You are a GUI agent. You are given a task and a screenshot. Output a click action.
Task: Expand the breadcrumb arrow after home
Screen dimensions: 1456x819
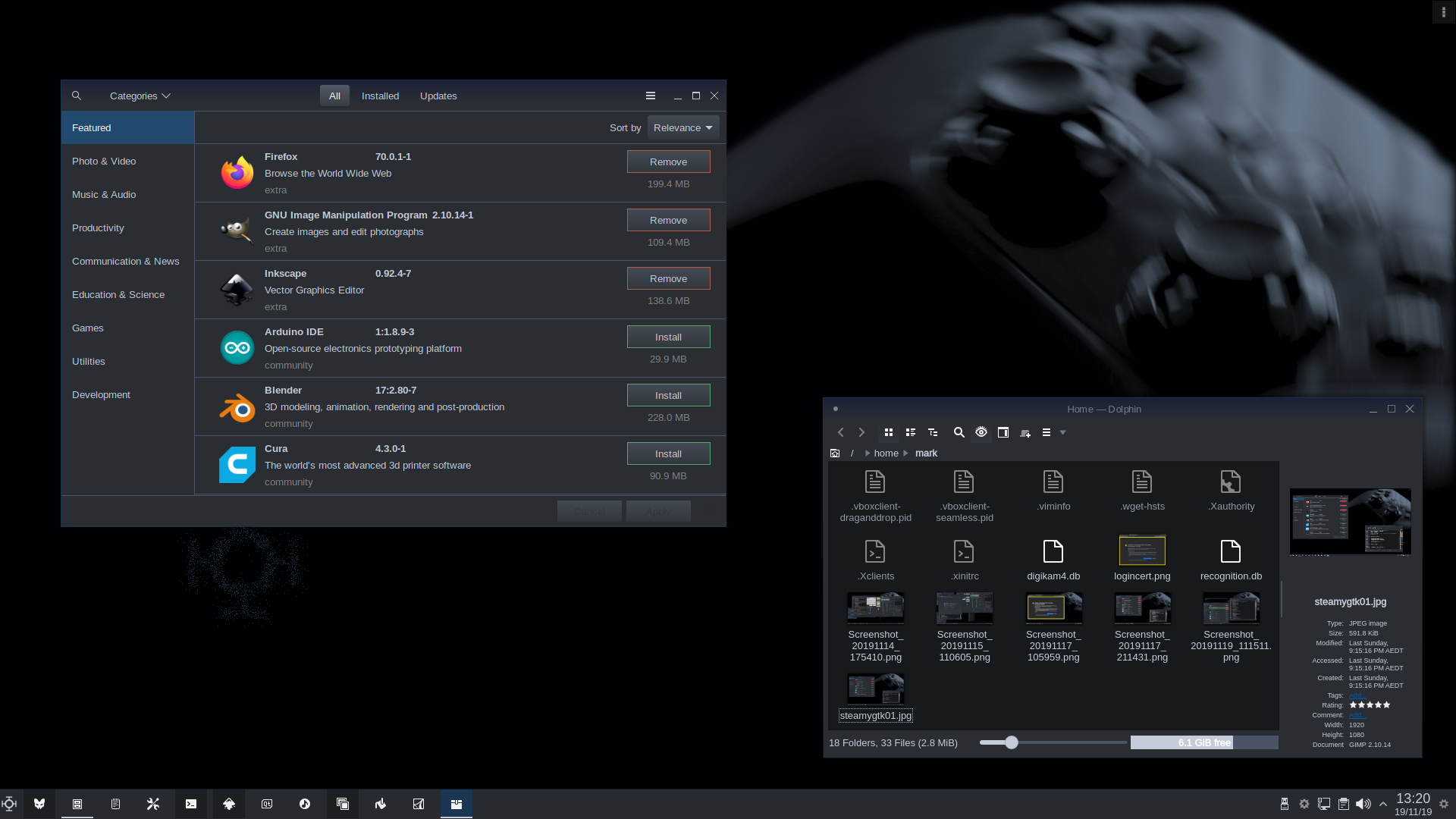click(x=905, y=453)
